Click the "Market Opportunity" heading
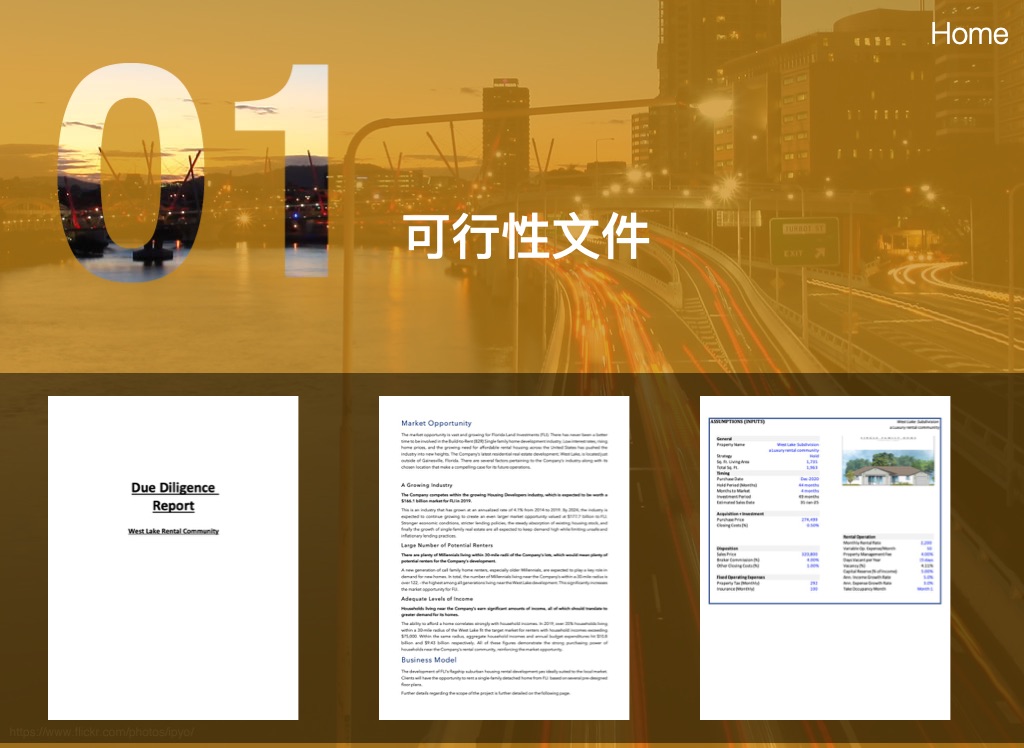This screenshot has height=748, width=1024. (x=436, y=424)
